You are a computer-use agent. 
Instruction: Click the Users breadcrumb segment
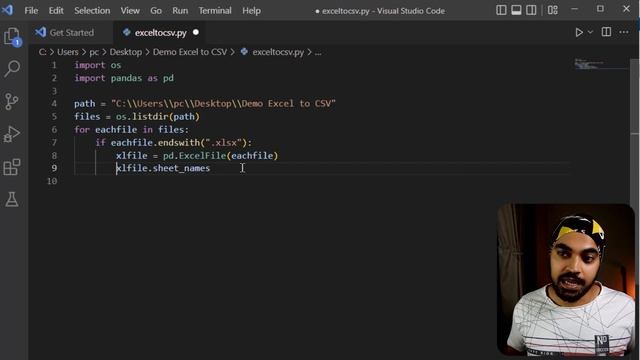pos(68,52)
